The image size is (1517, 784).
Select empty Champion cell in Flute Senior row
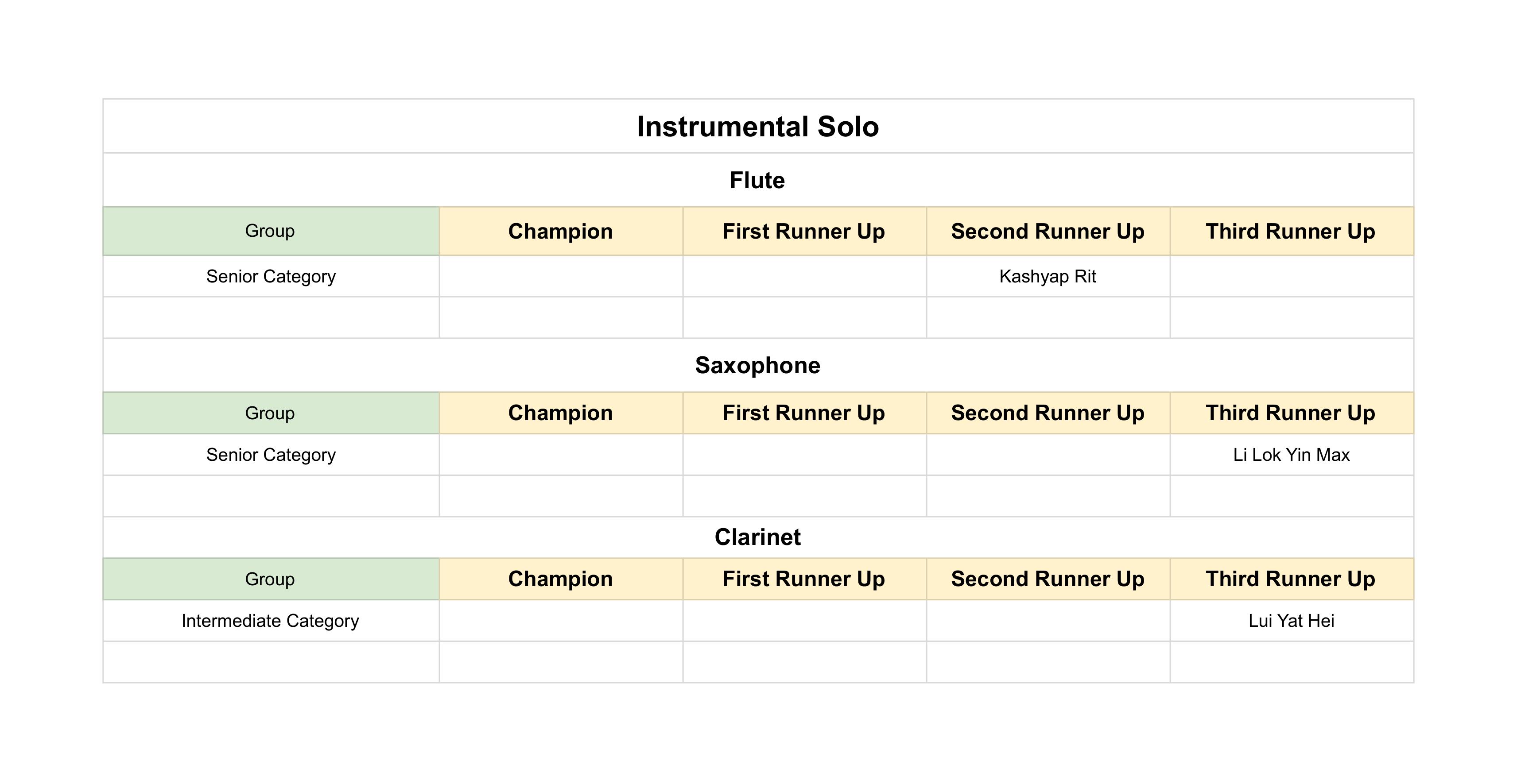click(561, 277)
